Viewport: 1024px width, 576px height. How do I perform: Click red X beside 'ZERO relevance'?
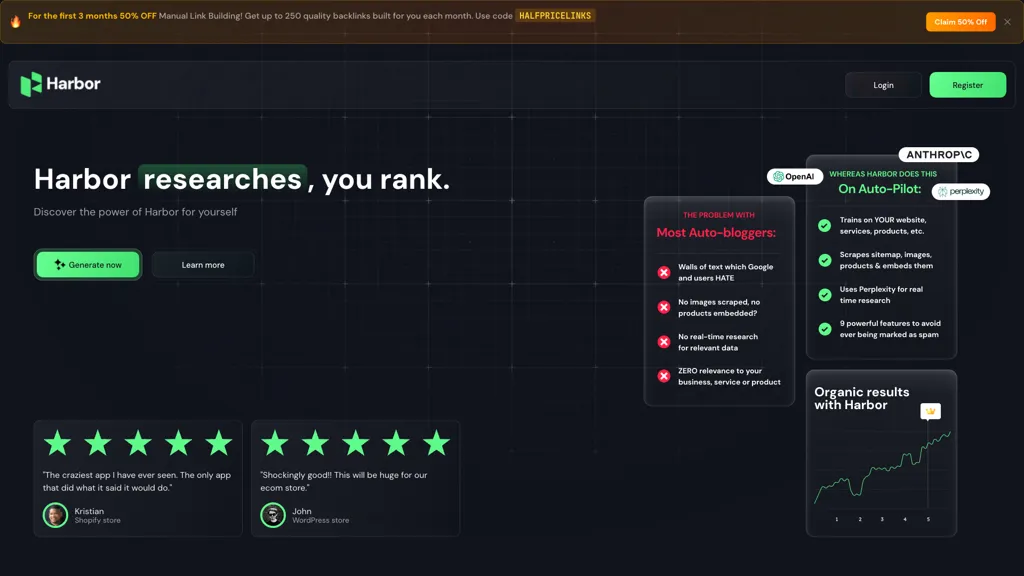tap(664, 376)
